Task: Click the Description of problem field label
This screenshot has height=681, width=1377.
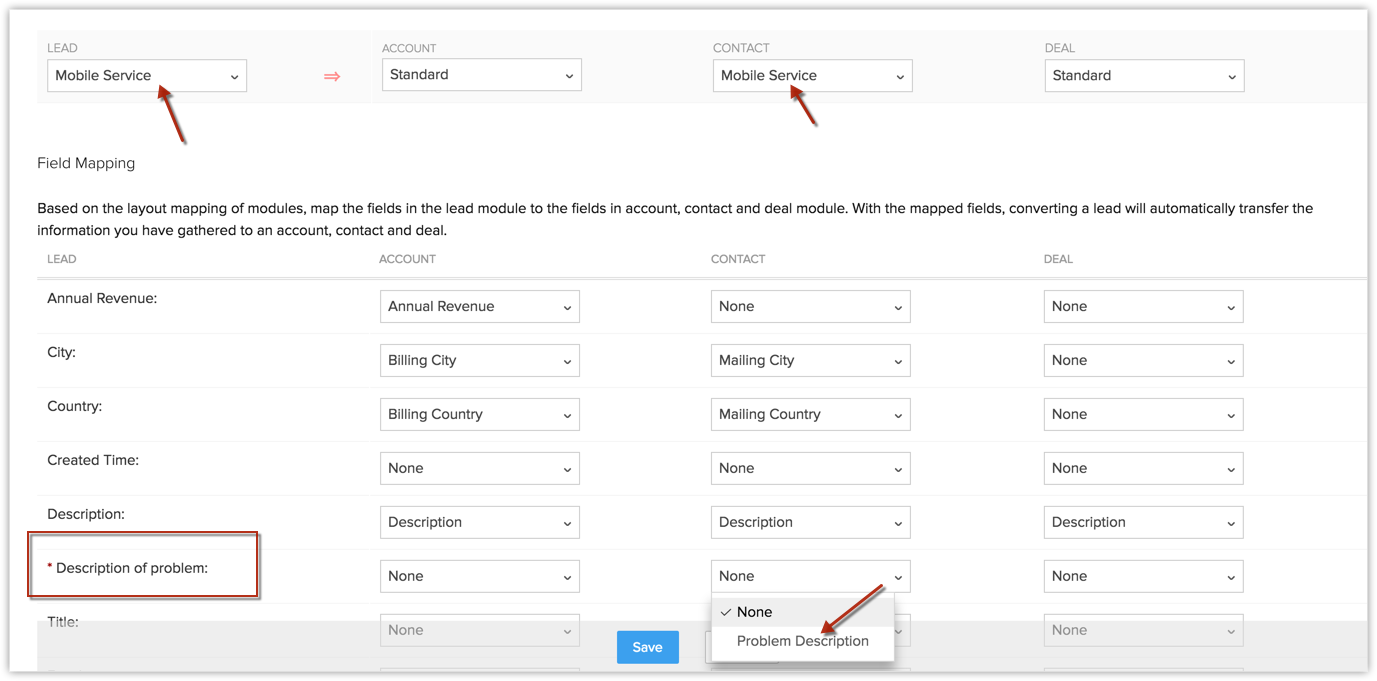Action: [x=131, y=568]
